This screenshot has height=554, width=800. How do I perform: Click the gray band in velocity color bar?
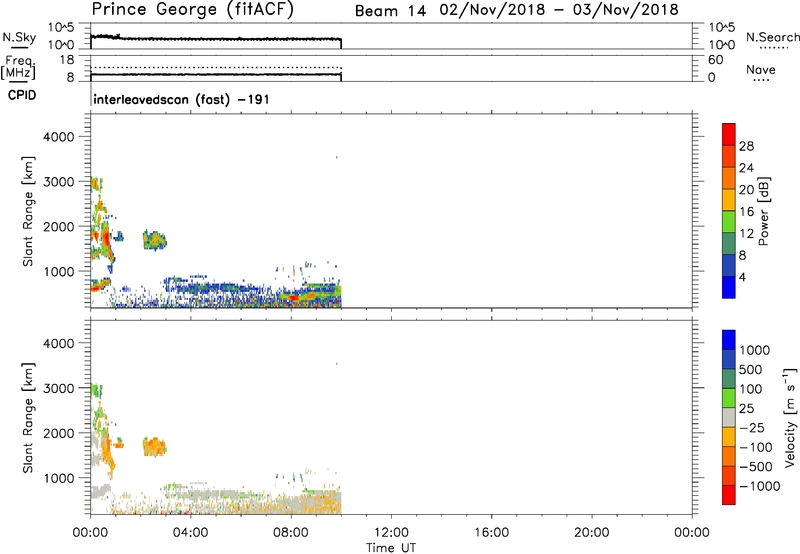tap(729, 417)
